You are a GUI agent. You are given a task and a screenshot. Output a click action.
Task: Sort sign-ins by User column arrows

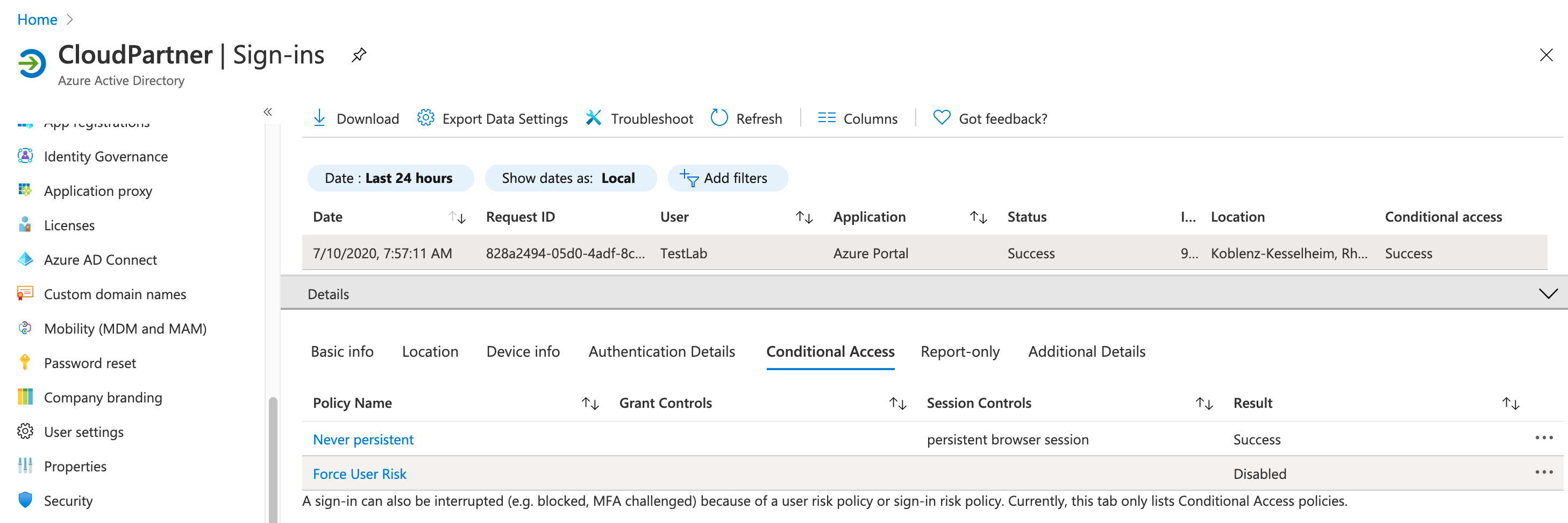(x=804, y=217)
